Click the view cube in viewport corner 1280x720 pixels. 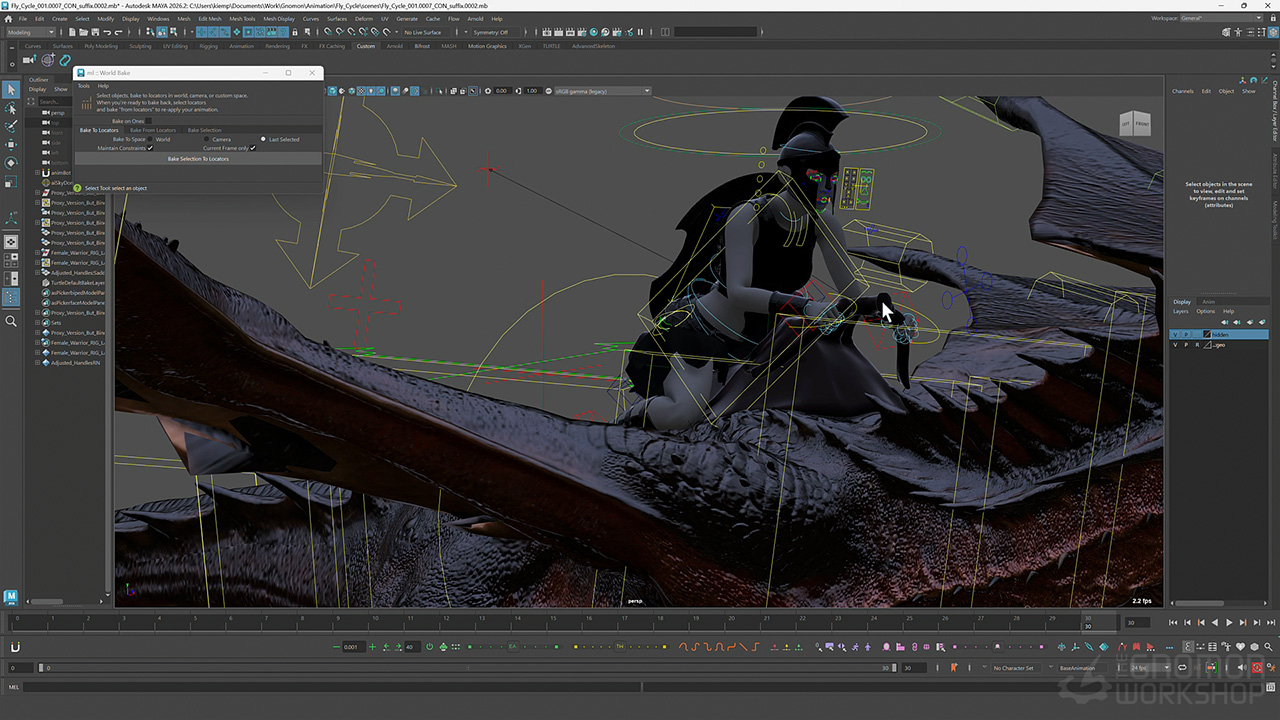[1134, 123]
